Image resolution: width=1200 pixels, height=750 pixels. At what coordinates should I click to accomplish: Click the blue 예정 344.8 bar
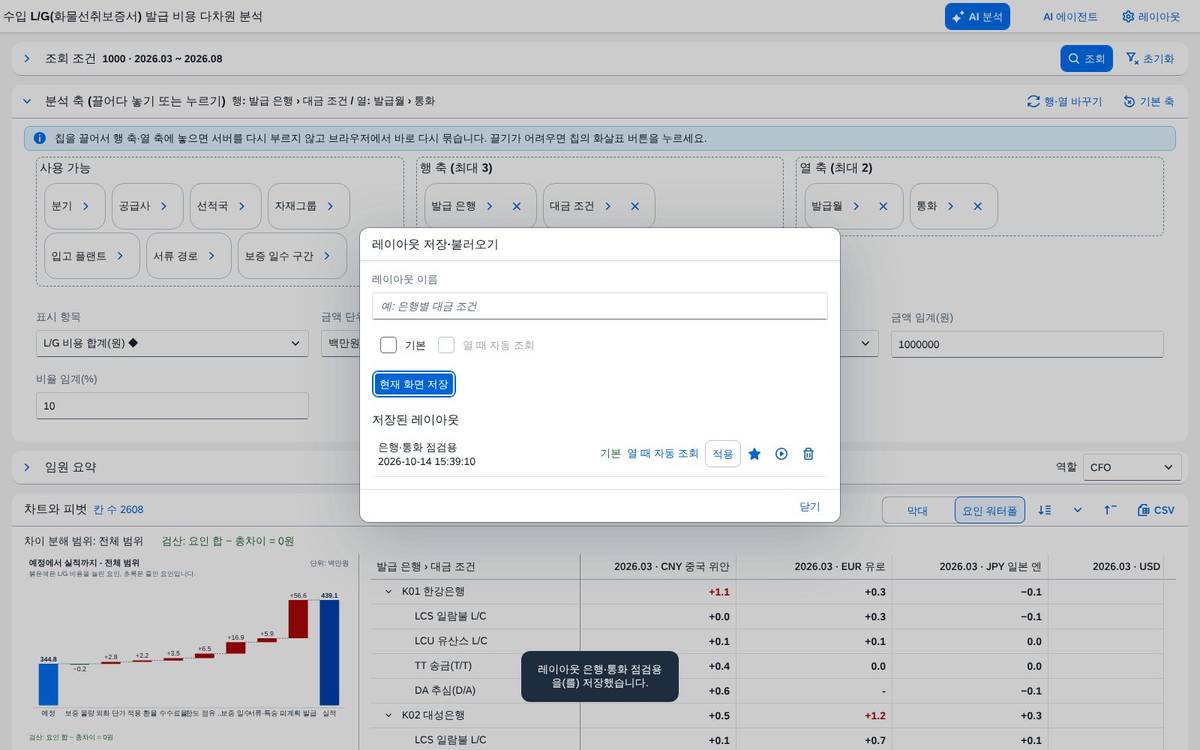coord(48,685)
